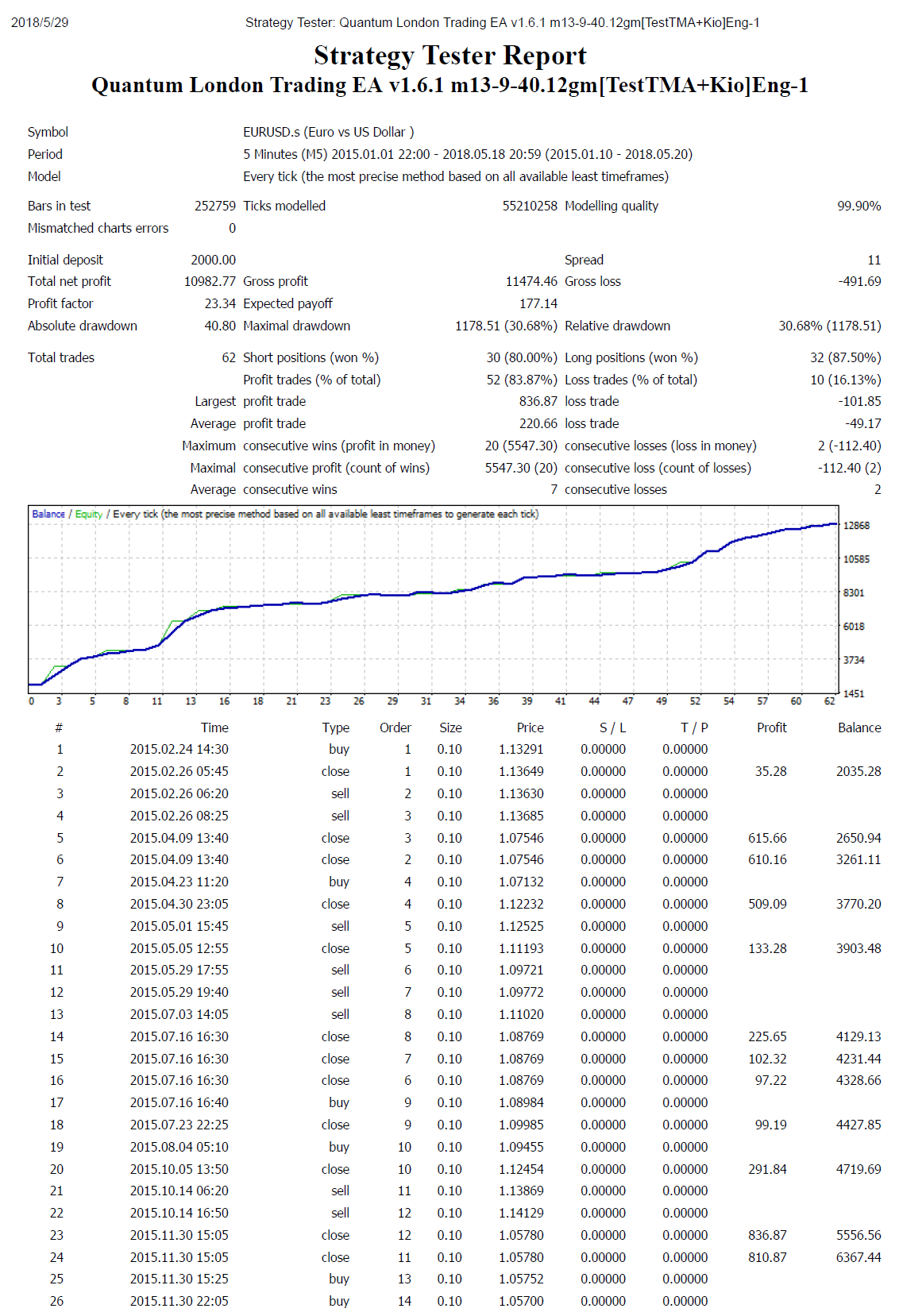
Task: Click the date 2018/5/29 in header
Action: (40, 22)
